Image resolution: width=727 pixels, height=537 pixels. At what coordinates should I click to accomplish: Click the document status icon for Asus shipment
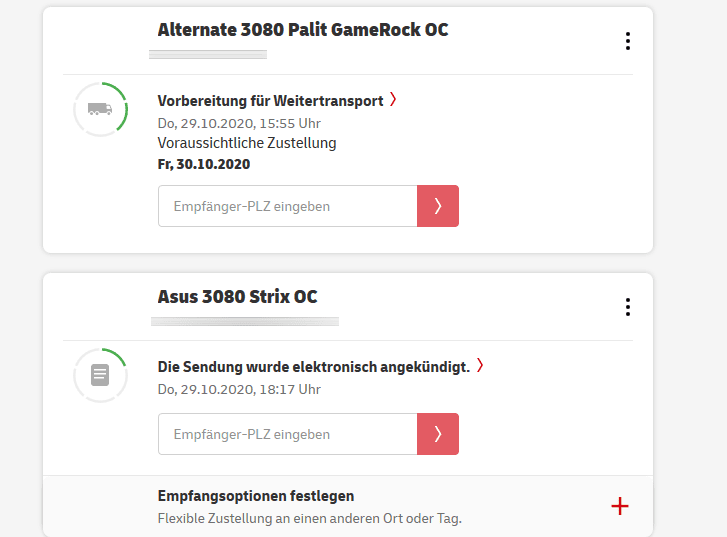(100, 375)
